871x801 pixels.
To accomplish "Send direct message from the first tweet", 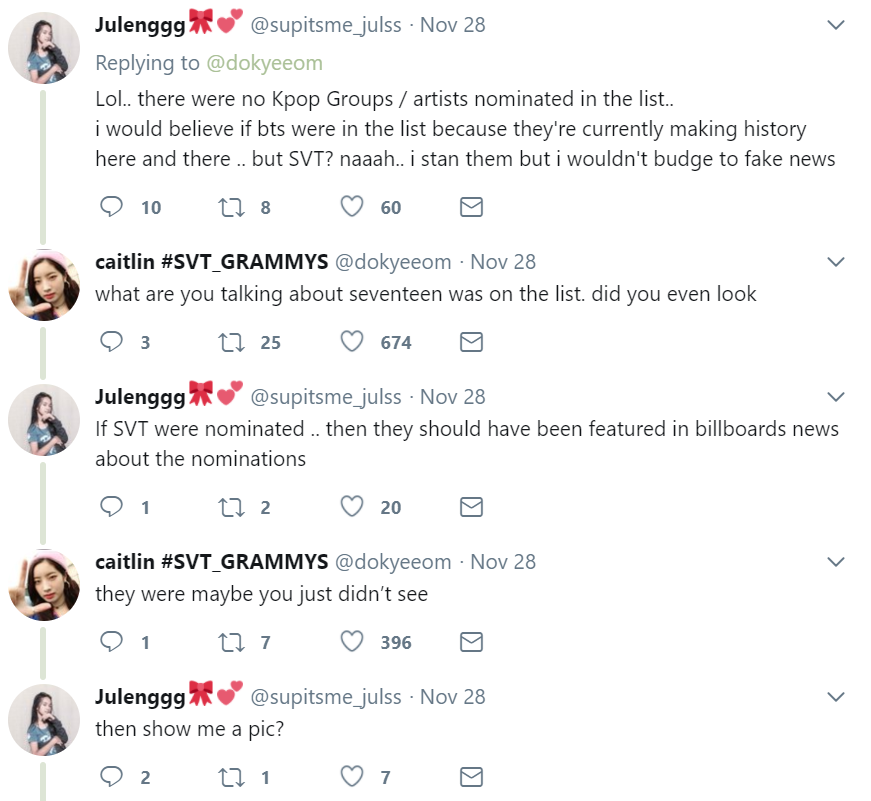I will [x=471, y=207].
